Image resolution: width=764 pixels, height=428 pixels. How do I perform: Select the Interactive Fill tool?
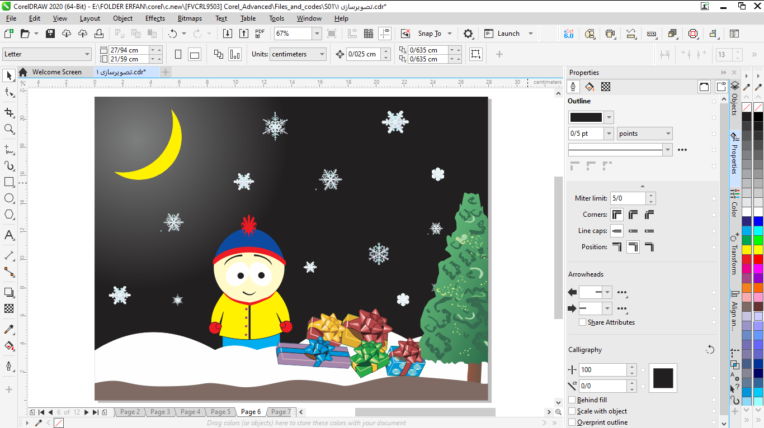point(9,346)
